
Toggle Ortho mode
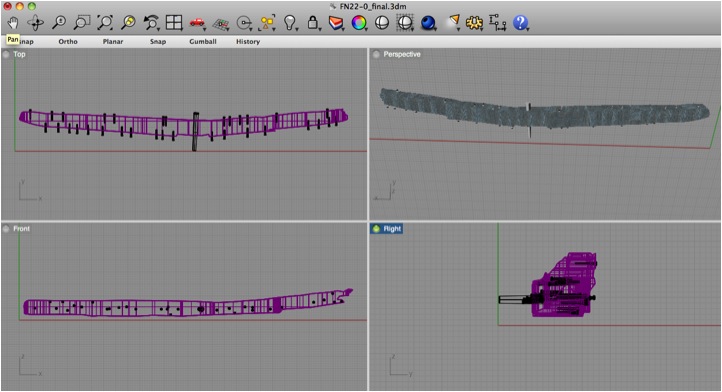tap(68, 41)
